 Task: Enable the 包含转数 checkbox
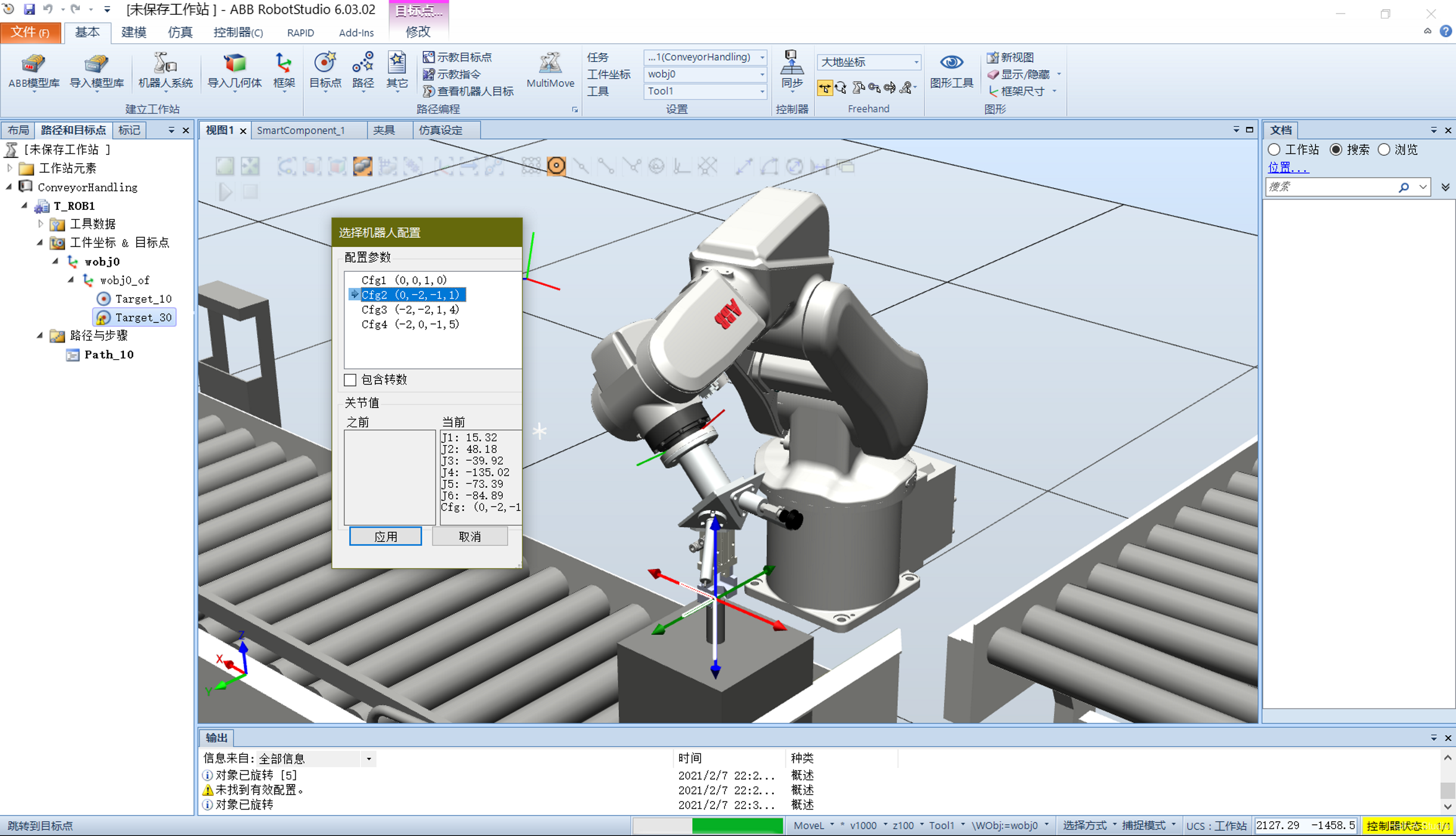coord(351,380)
